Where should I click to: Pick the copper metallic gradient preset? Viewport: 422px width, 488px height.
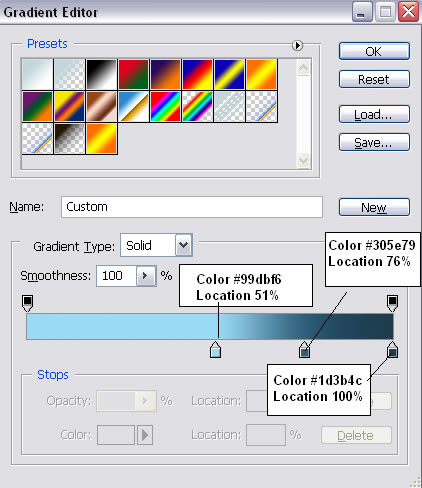101,106
